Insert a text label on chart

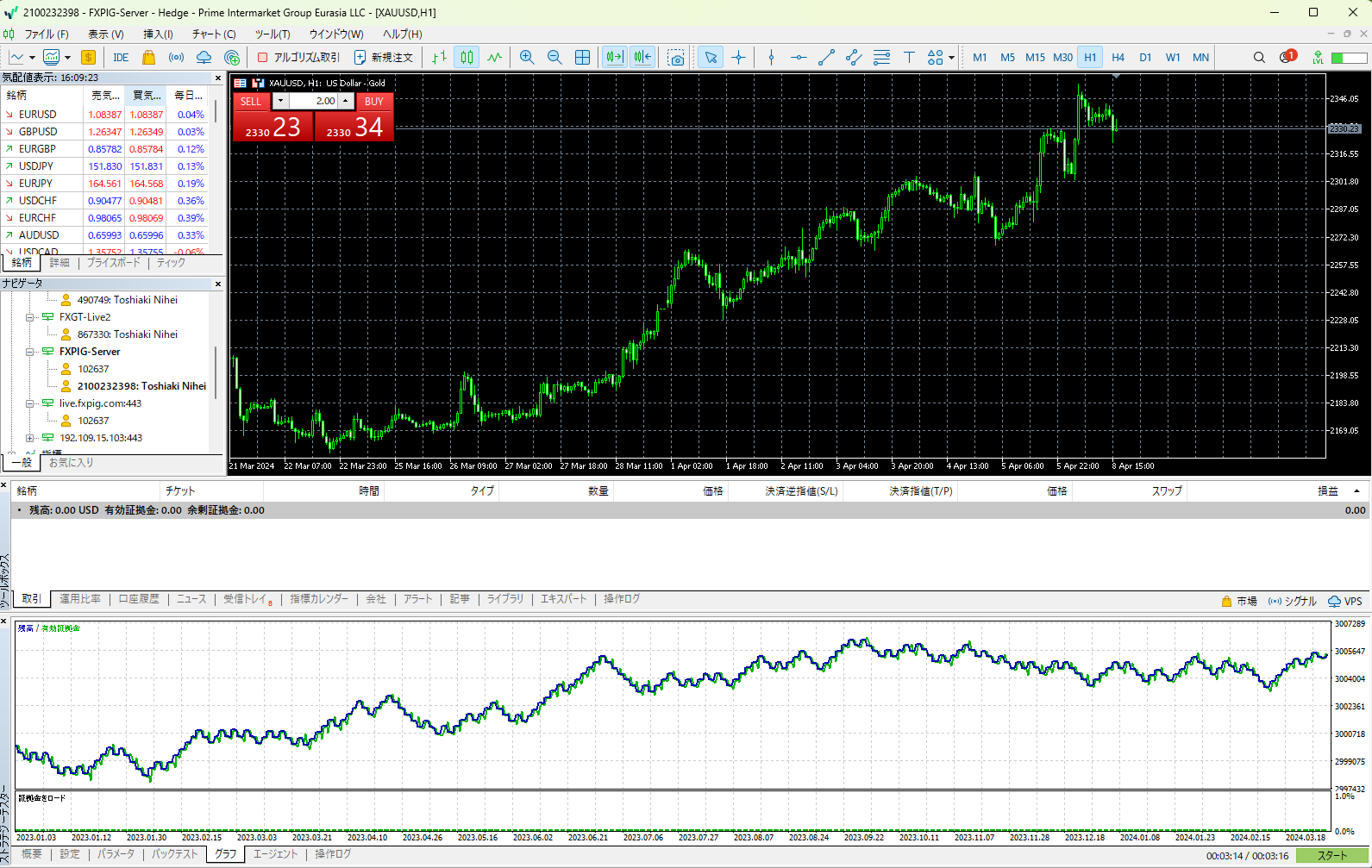[x=909, y=58]
